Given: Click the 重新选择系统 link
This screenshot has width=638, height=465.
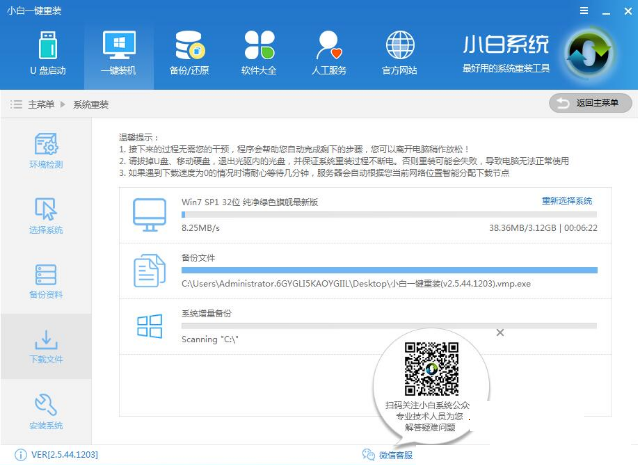Looking at the screenshot, I should (566, 201).
